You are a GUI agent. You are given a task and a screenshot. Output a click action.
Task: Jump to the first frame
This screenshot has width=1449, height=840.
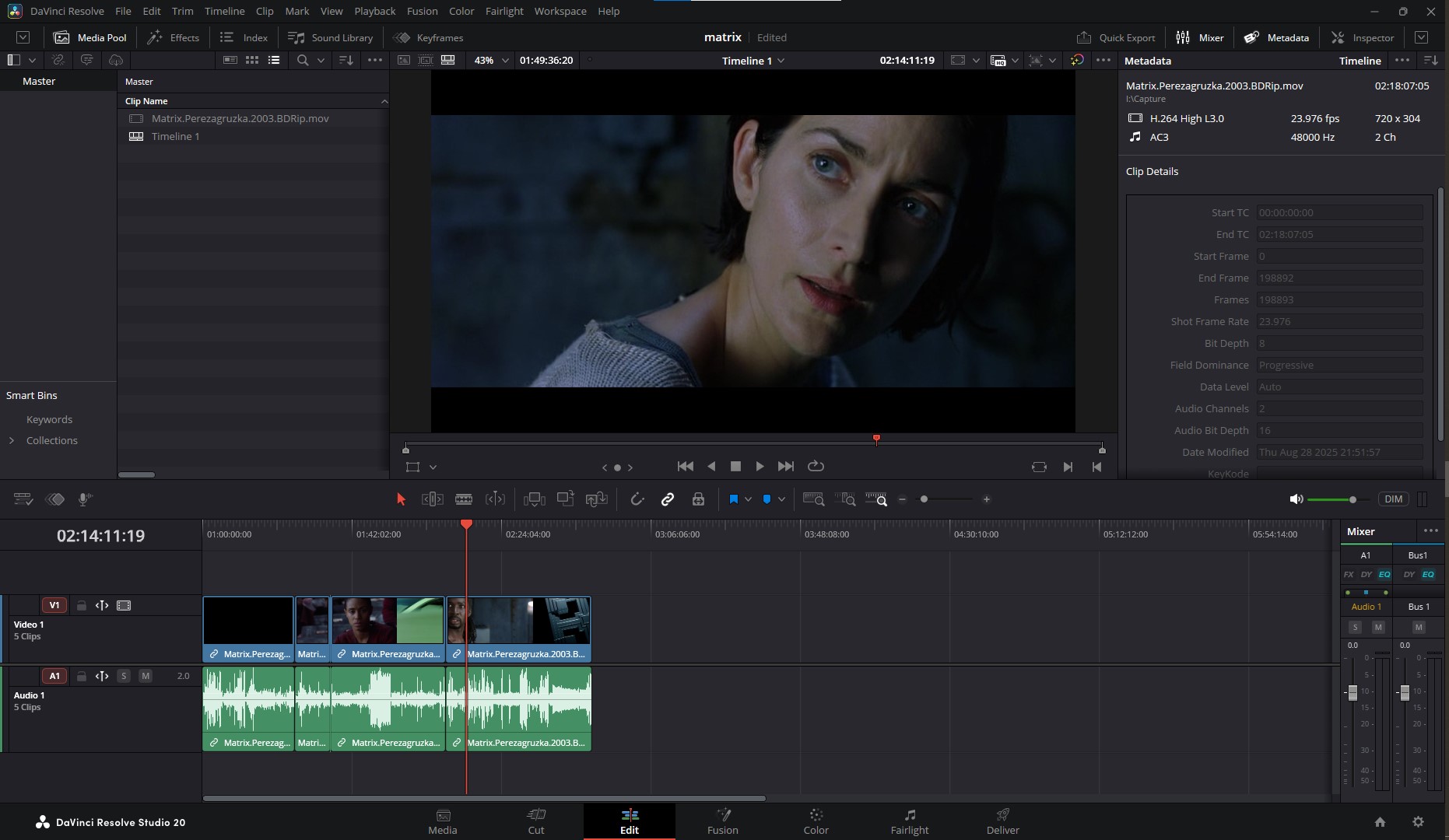tap(686, 467)
